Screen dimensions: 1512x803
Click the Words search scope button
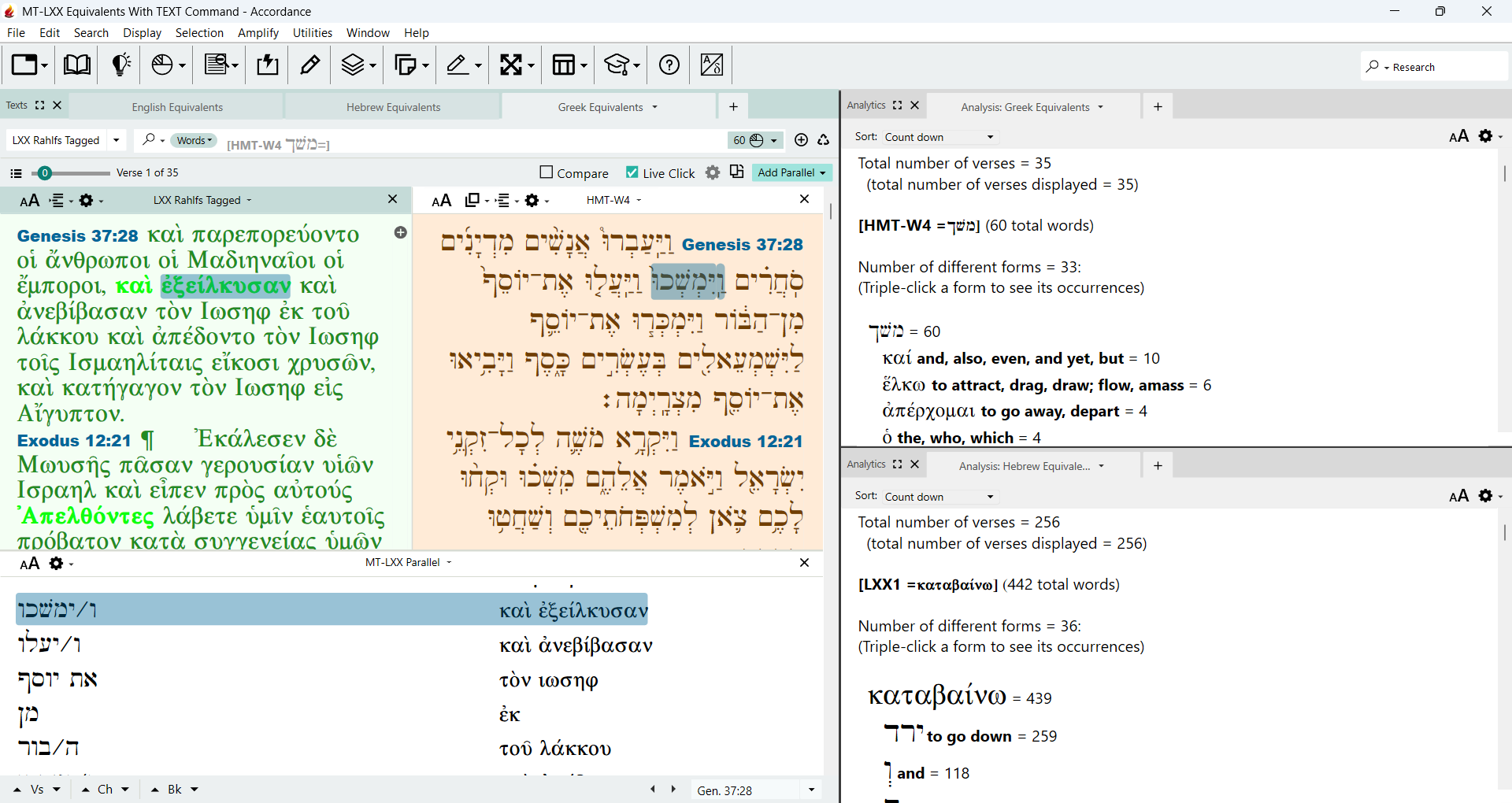(194, 140)
